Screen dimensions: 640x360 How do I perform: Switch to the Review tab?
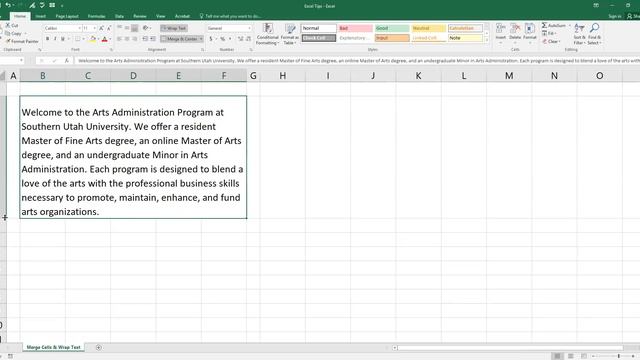click(x=140, y=16)
